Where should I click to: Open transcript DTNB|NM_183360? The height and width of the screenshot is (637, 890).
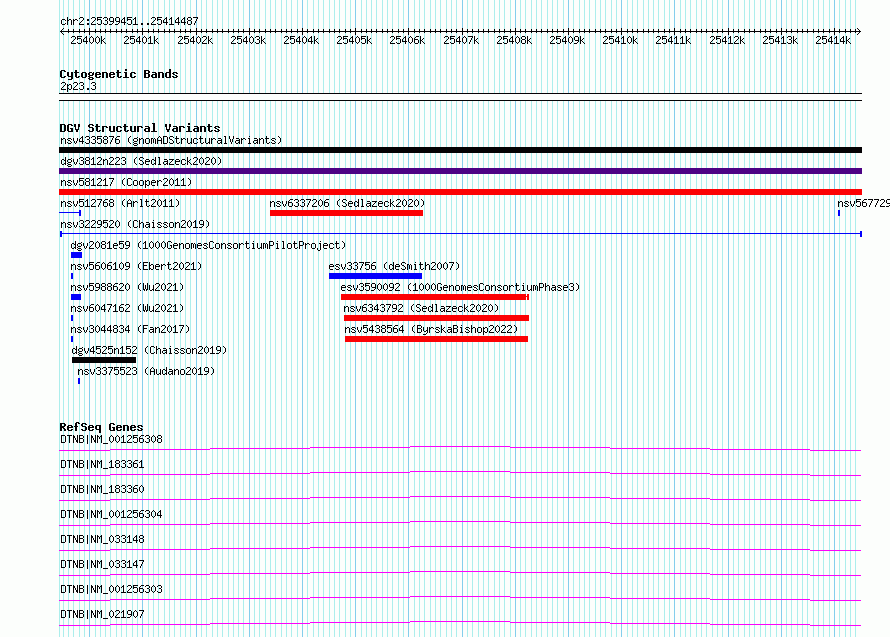pyautogui.click(x=102, y=489)
